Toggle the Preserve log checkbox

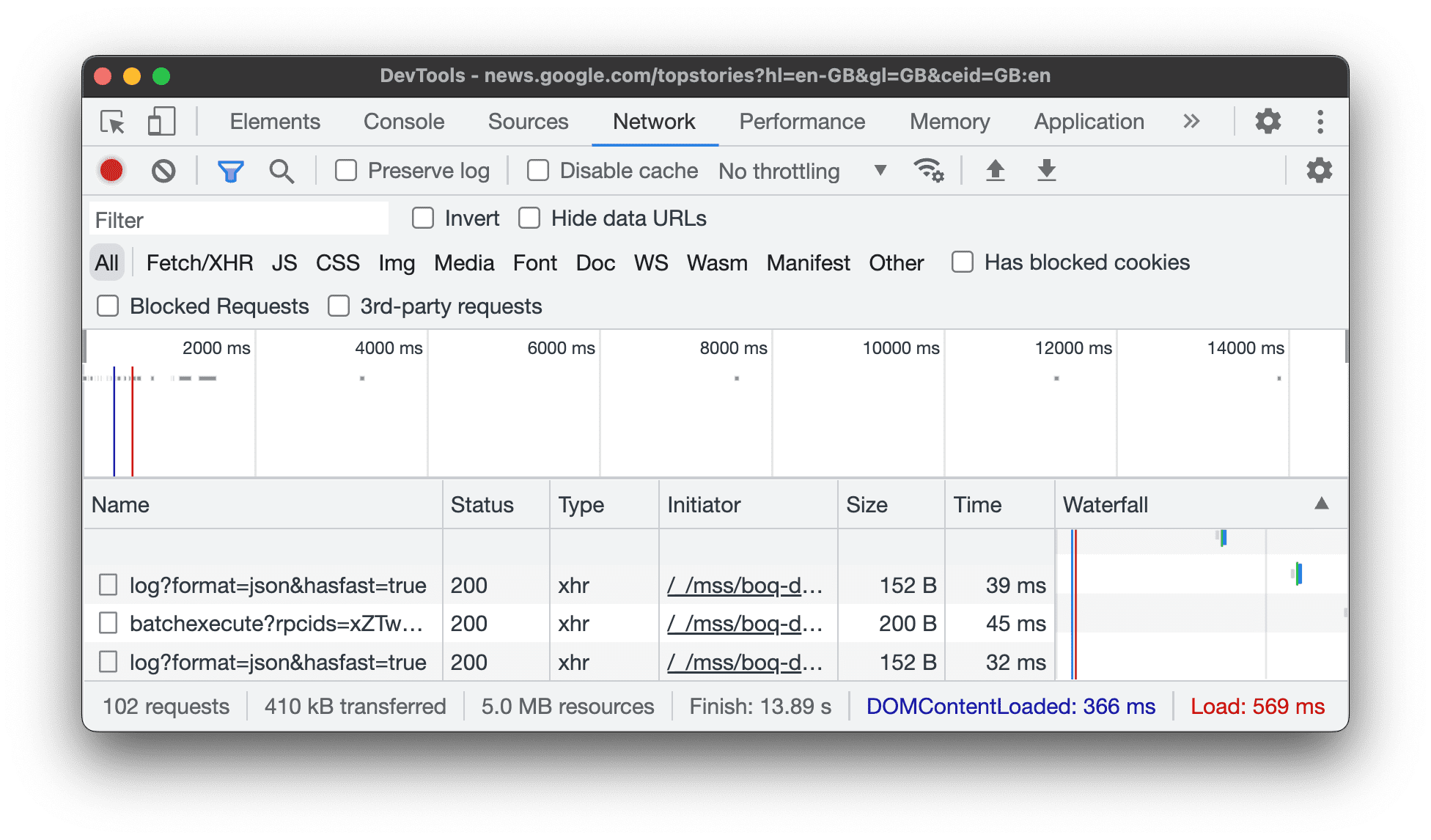[347, 170]
